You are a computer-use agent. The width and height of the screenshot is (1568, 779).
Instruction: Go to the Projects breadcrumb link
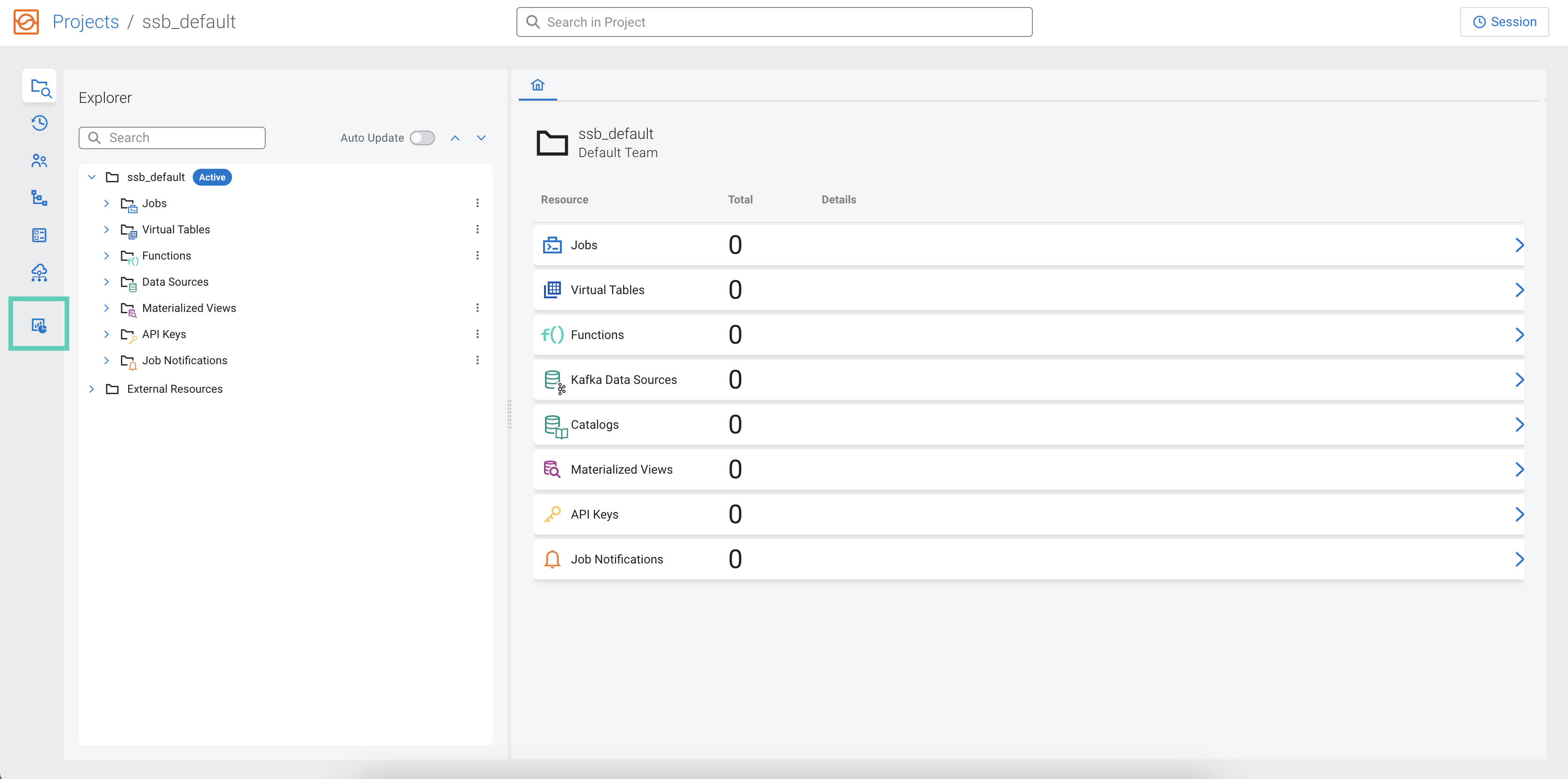[85, 22]
